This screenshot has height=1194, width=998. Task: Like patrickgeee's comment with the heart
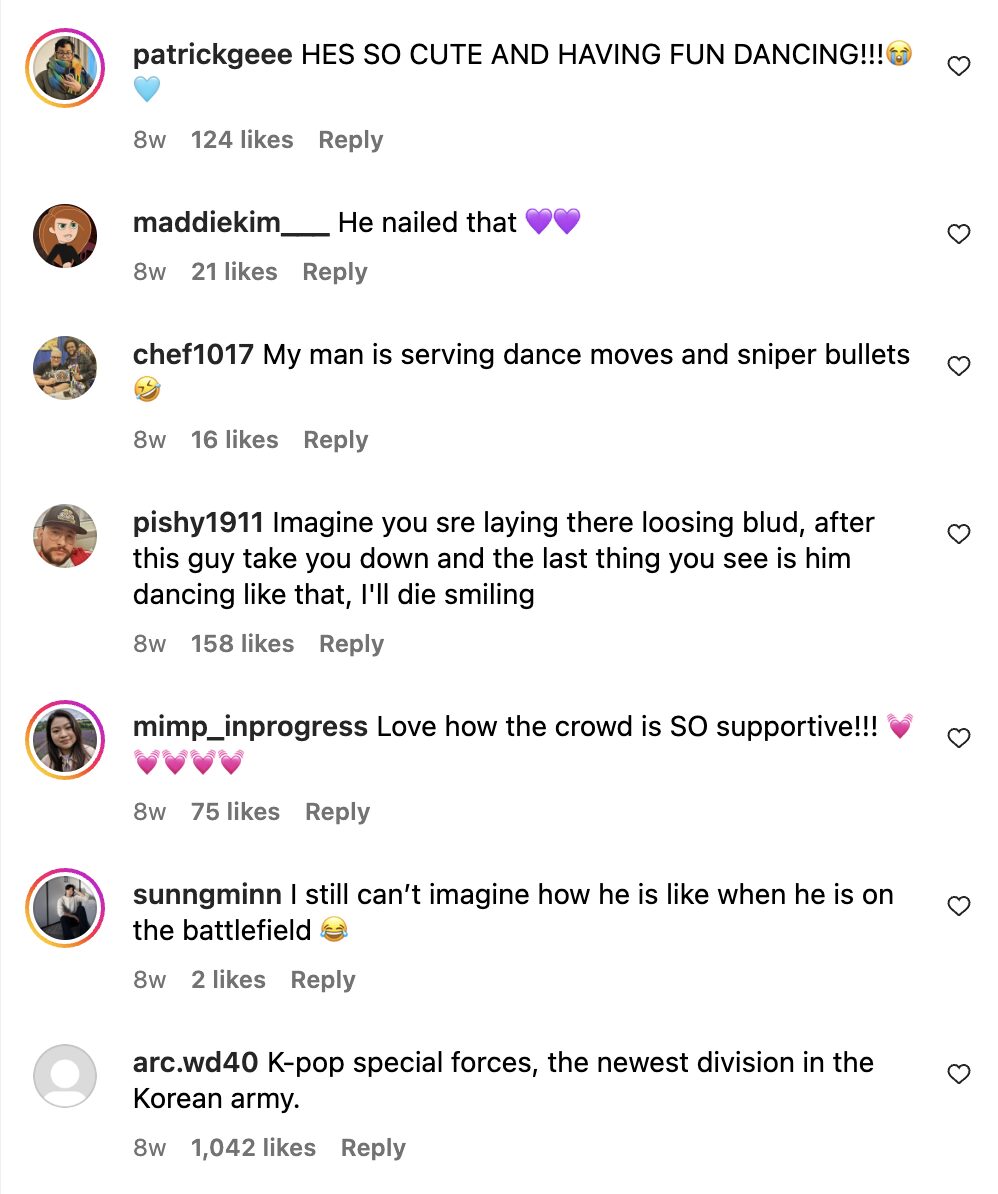(958, 67)
